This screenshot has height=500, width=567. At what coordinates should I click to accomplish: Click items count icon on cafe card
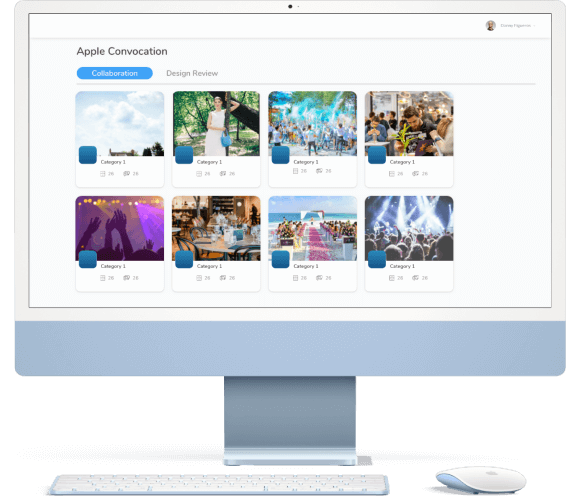click(392, 174)
